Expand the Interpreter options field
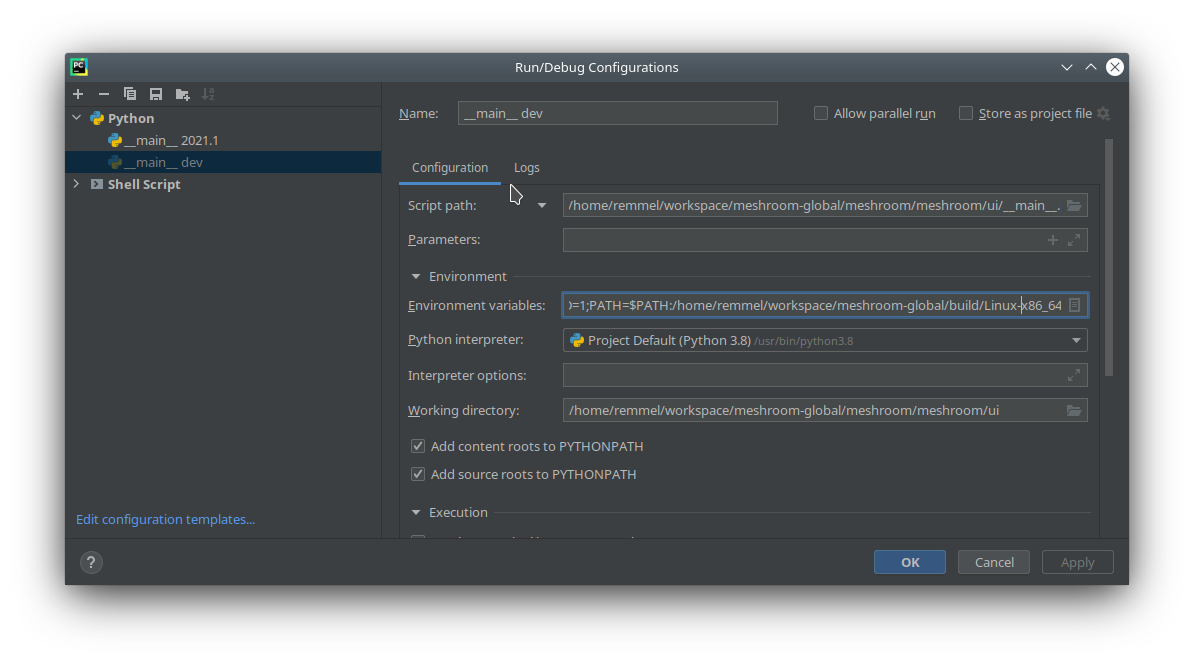 coord(1074,375)
